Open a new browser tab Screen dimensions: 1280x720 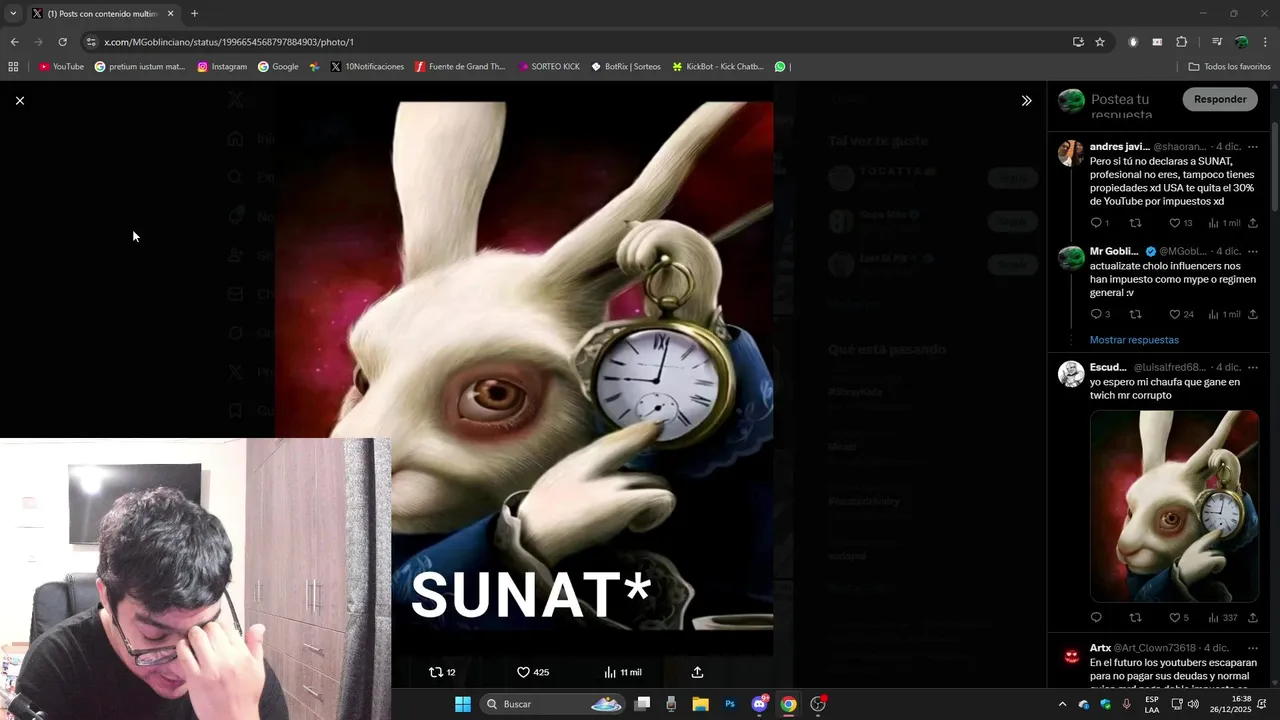(194, 14)
